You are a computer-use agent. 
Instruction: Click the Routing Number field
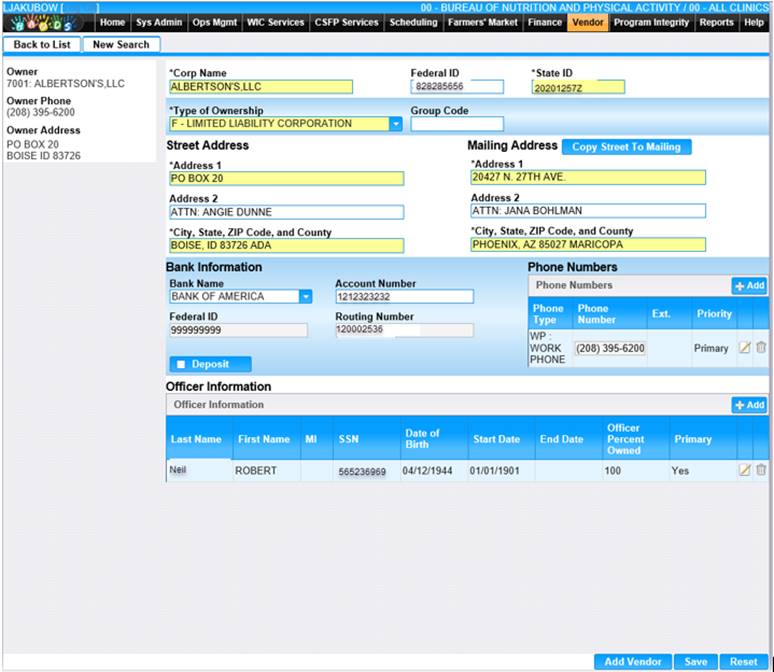point(404,330)
